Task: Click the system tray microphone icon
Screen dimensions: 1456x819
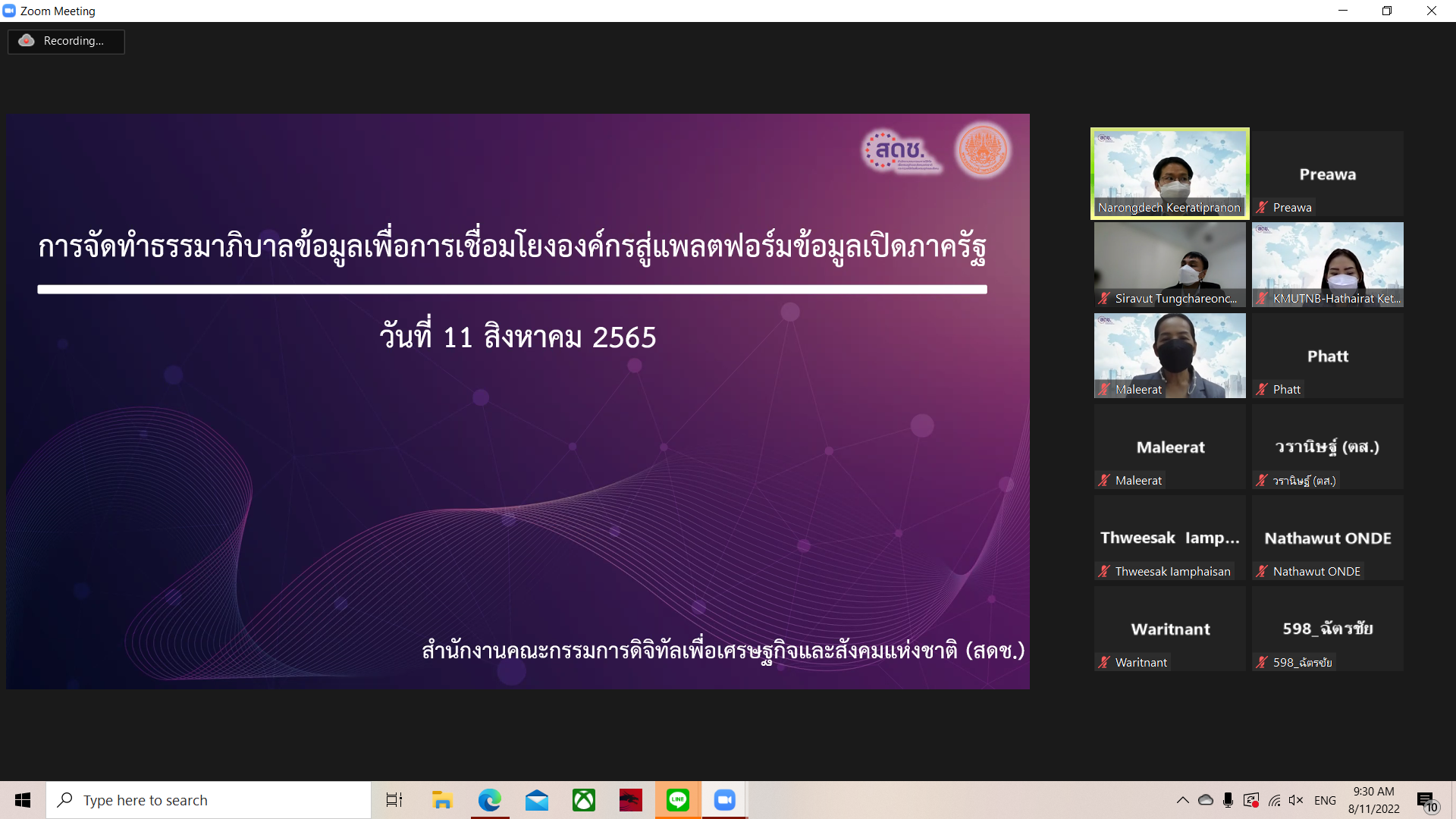Action: [1228, 800]
